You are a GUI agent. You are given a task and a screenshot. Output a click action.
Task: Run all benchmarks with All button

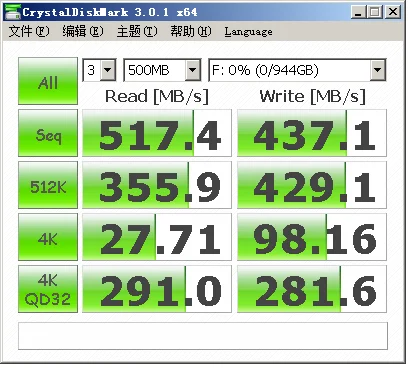pos(48,81)
